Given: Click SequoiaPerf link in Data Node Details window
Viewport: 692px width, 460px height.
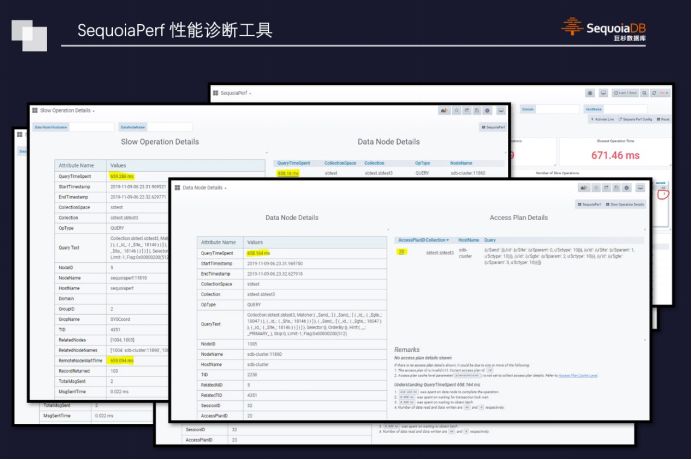Looking at the screenshot, I should pos(590,204).
